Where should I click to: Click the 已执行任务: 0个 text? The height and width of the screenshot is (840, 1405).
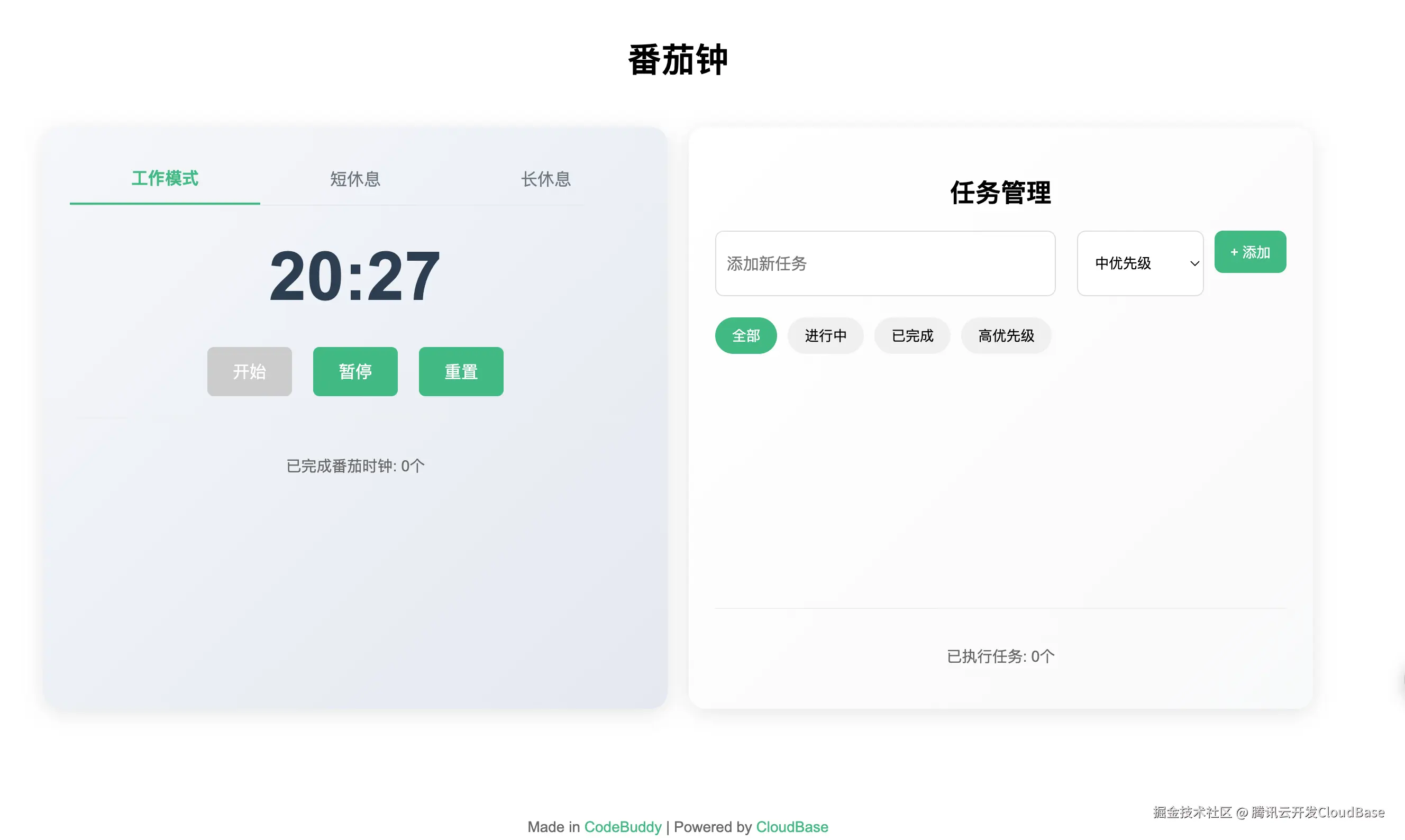pos(1000,656)
